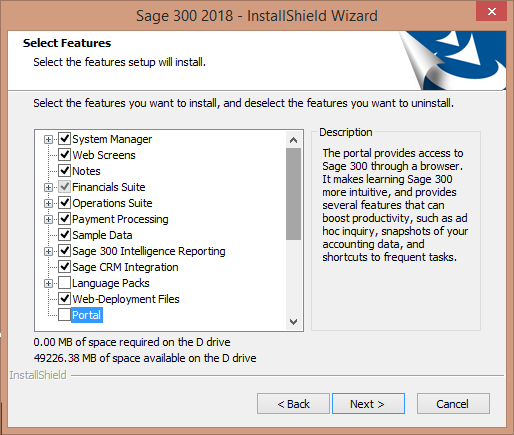514x435 pixels.
Task: Check the Language Packs checkbox
Action: [x=64, y=282]
